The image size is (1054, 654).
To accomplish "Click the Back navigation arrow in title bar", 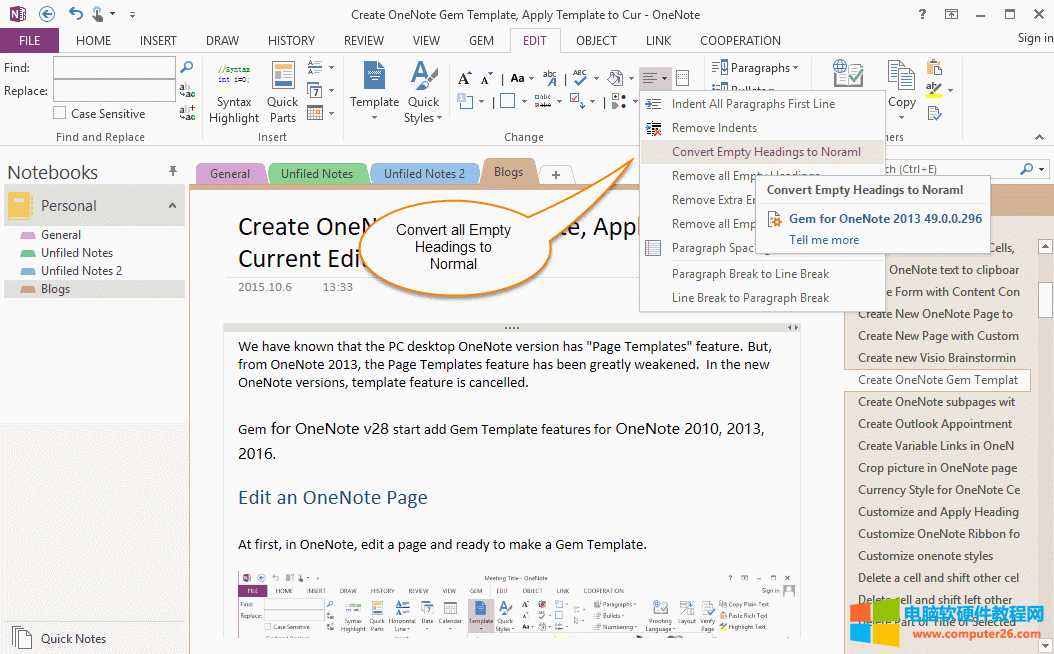I will click(x=47, y=14).
